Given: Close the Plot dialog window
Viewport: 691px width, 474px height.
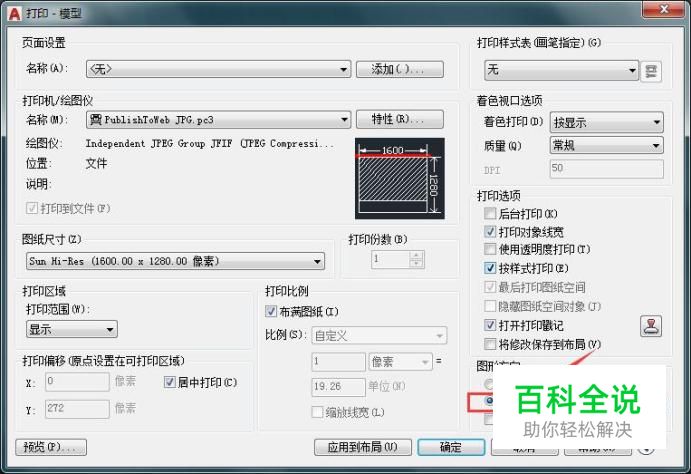Looking at the screenshot, I should click(x=664, y=9).
